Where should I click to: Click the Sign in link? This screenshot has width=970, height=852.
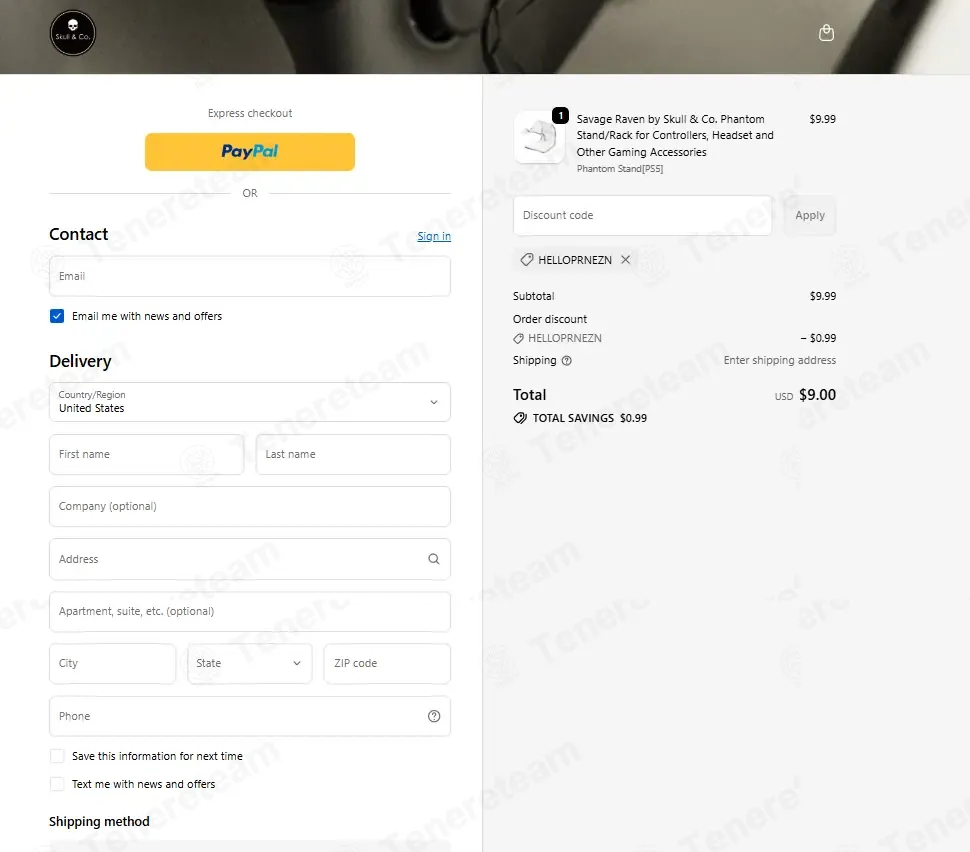tap(434, 236)
